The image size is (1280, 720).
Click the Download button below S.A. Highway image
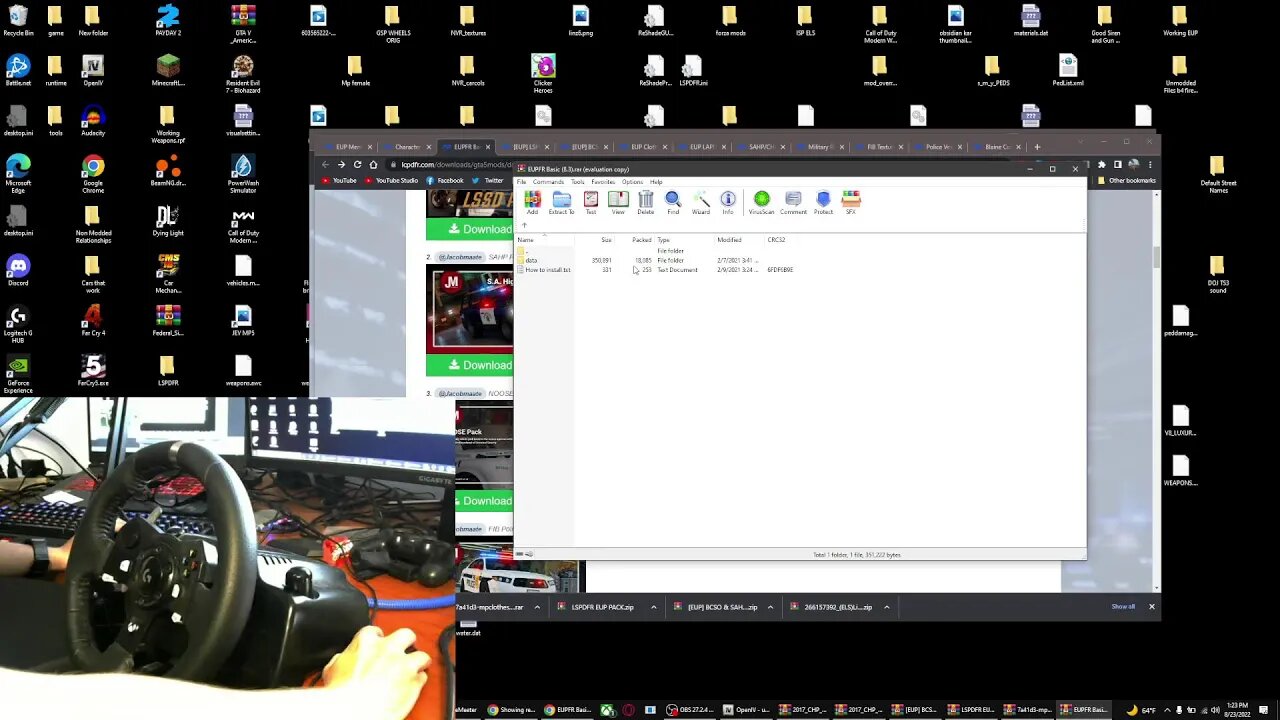point(471,365)
